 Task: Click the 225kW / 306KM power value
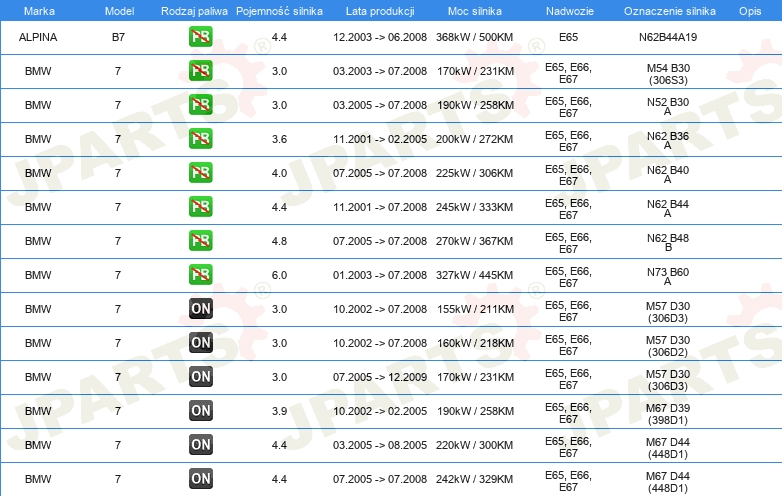pos(474,173)
